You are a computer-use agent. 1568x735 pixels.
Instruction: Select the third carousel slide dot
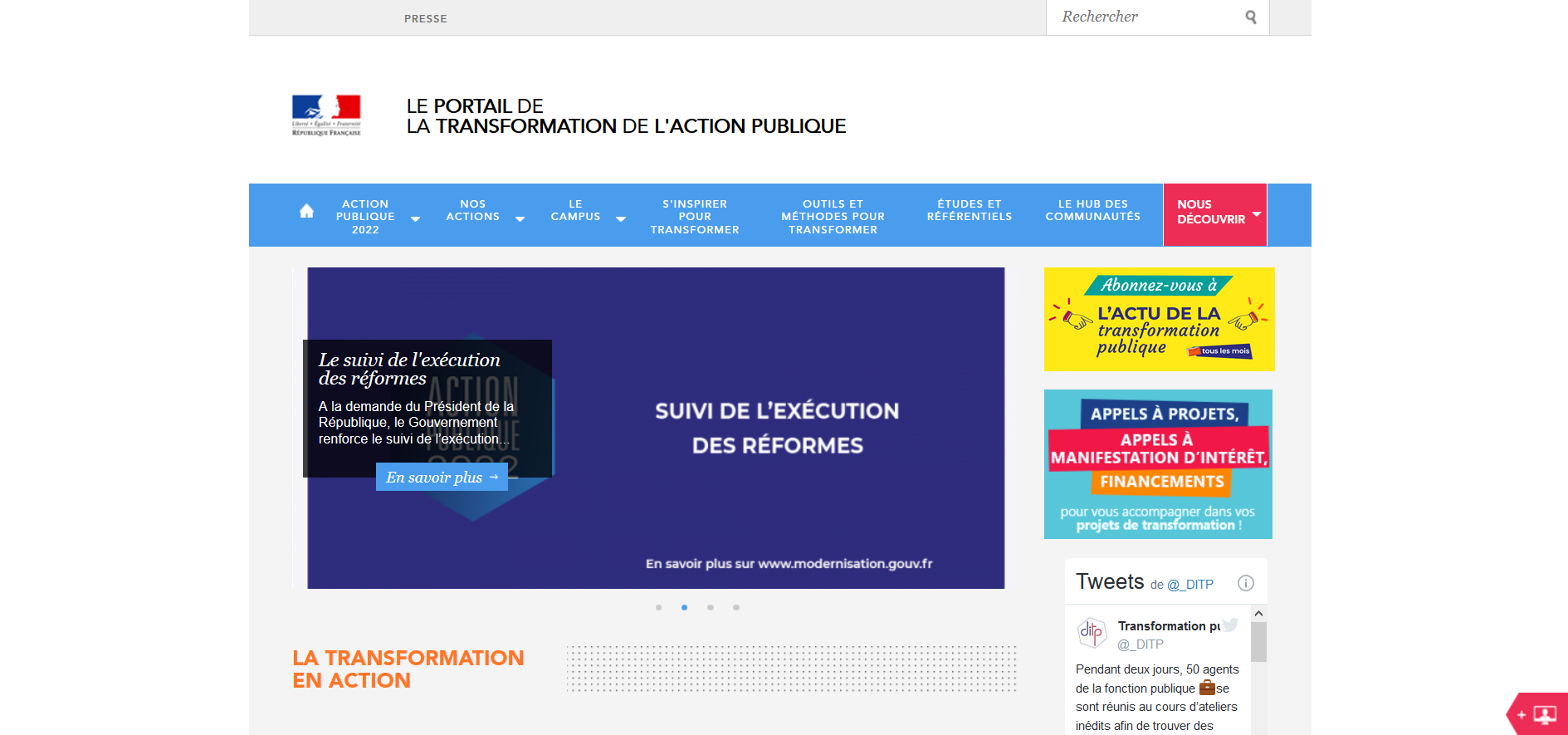click(711, 607)
